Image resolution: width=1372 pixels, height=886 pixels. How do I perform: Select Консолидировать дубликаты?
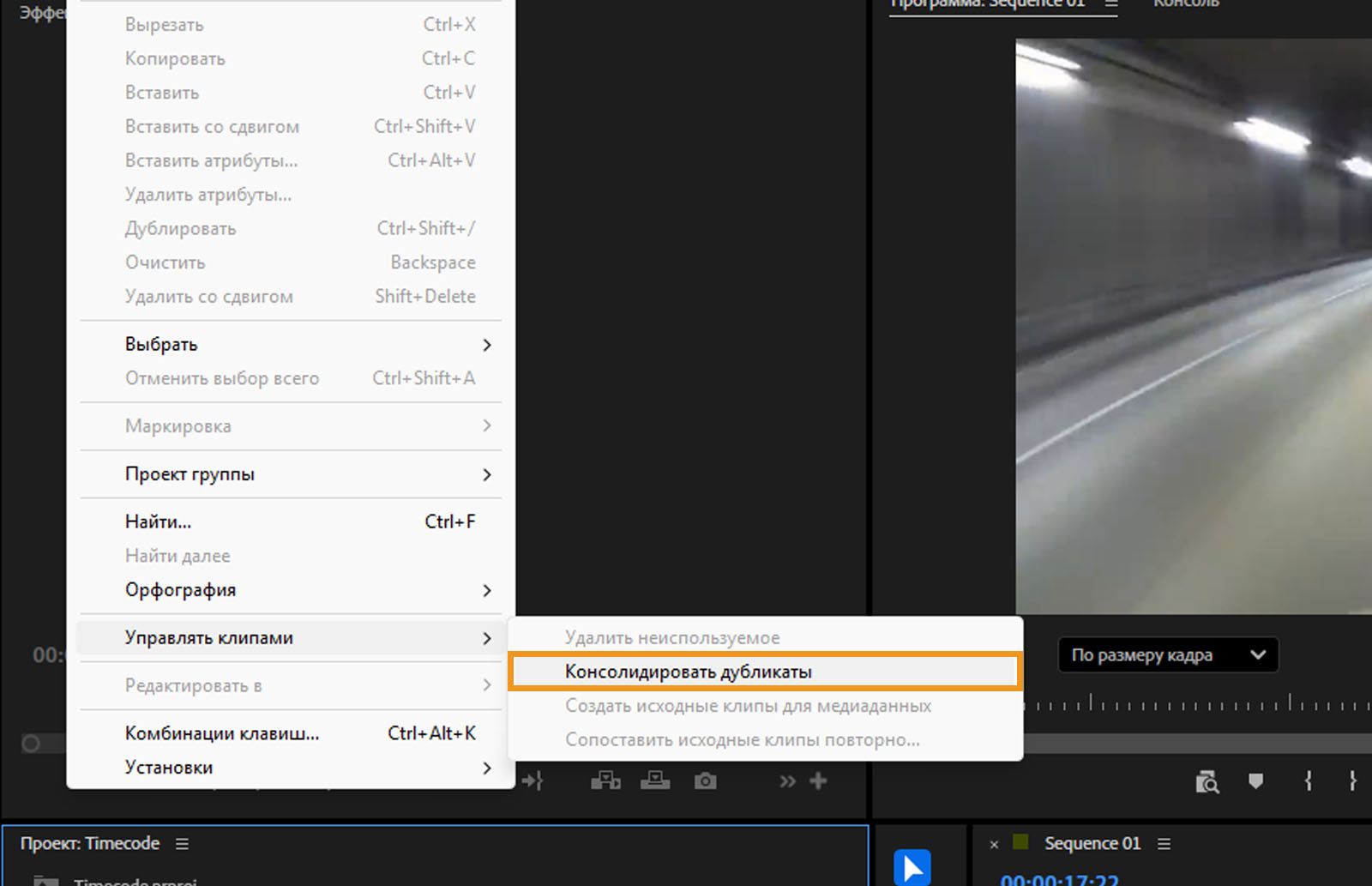point(765,672)
